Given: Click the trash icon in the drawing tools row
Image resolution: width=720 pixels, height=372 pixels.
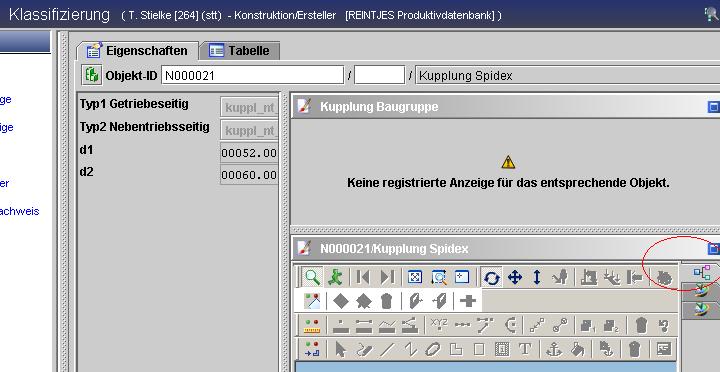Looking at the screenshot, I should [x=635, y=349].
